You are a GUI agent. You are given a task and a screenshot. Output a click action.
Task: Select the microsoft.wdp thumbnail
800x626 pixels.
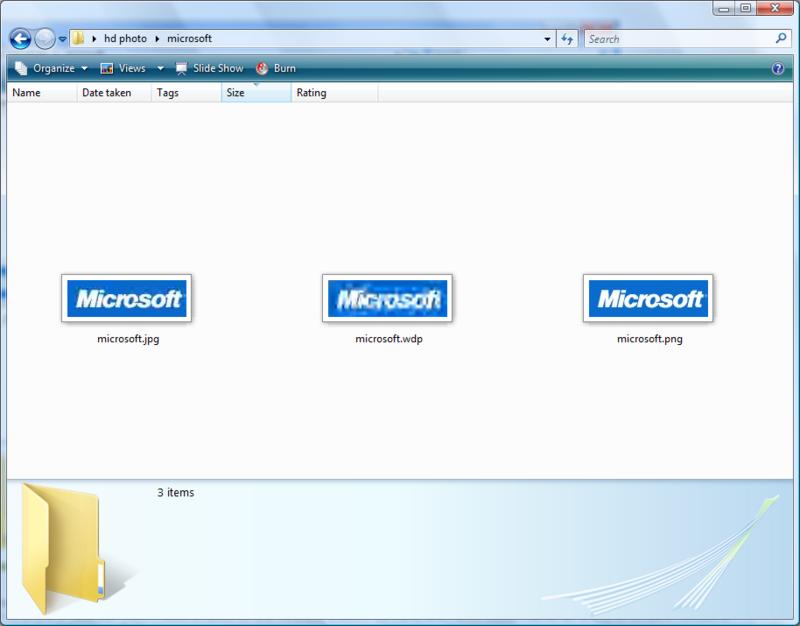tap(387, 298)
